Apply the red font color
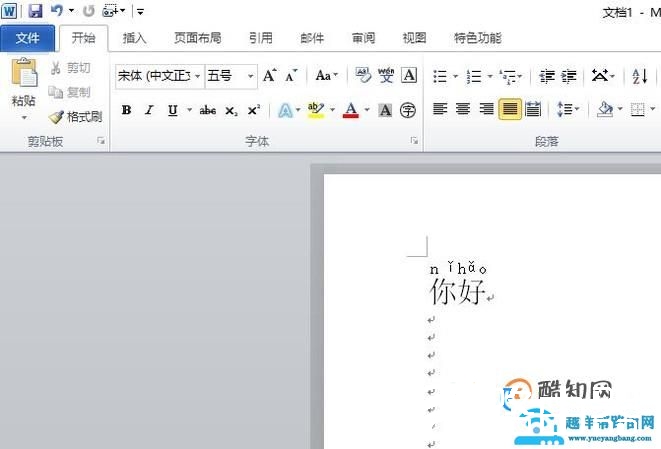 point(351,110)
